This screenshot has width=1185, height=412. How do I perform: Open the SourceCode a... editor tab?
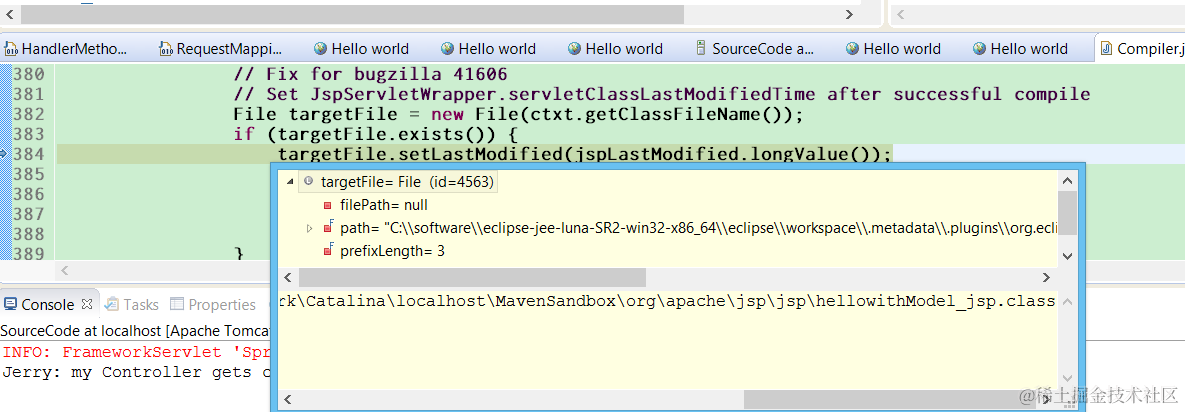coord(754,49)
